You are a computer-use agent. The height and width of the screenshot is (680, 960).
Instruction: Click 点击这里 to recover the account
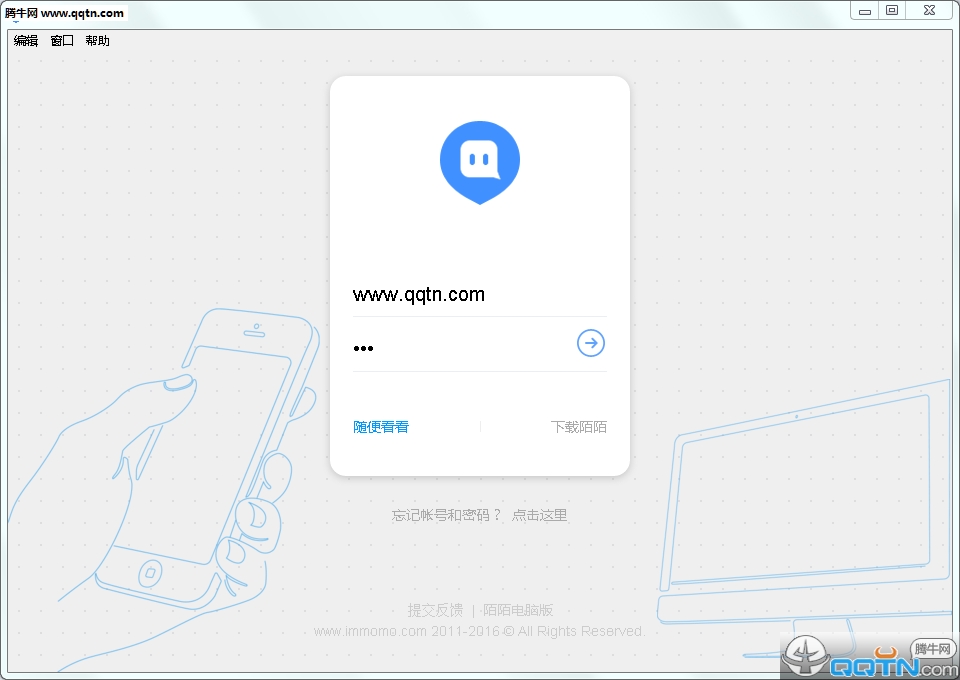[539, 516]
